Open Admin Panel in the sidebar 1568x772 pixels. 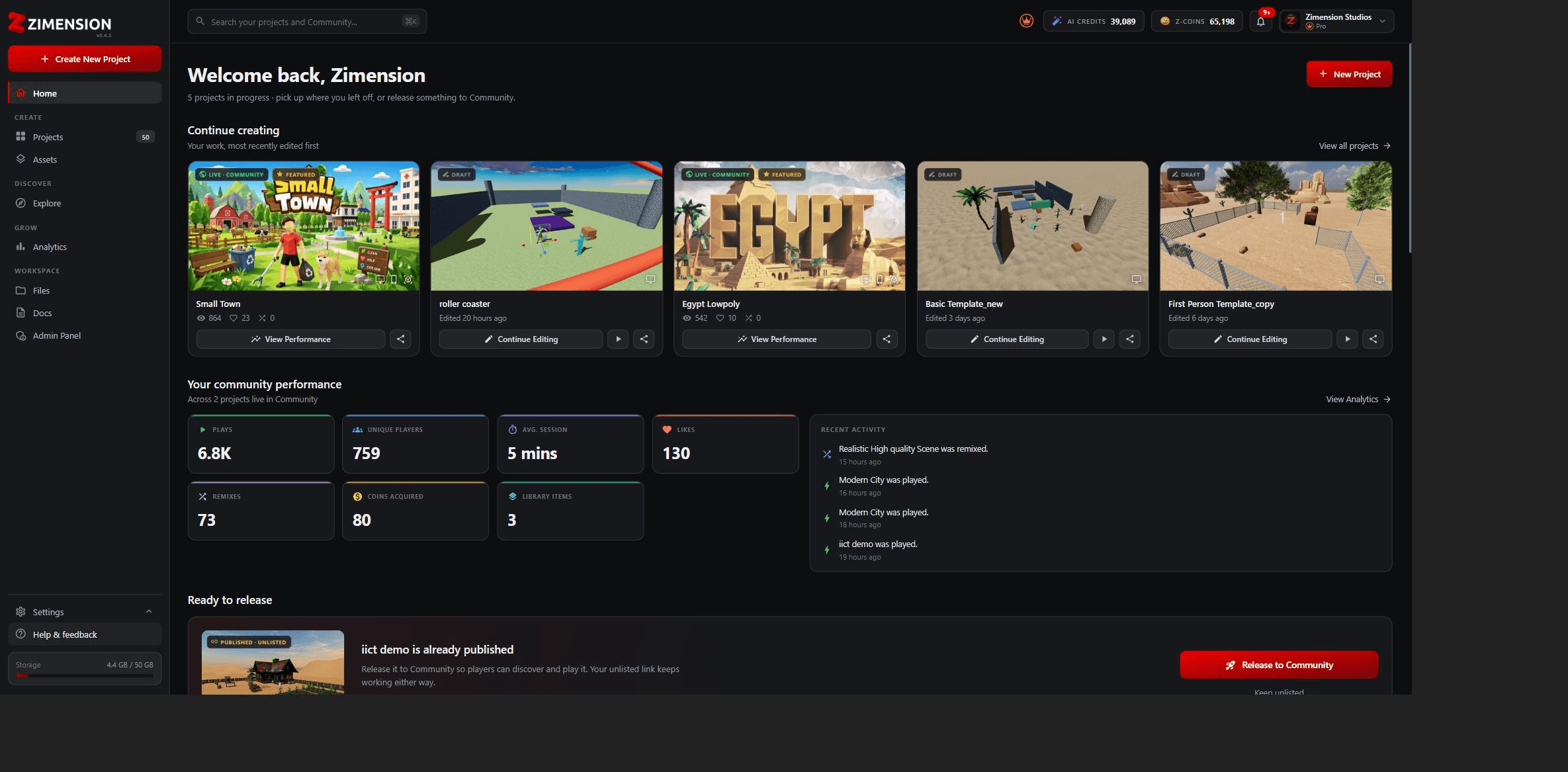coord(85,335)
